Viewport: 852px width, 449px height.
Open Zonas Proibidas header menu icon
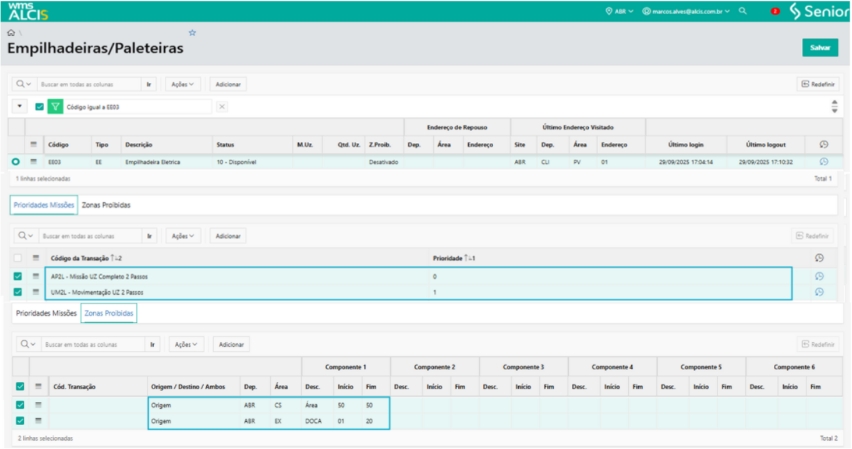(38, 386)
